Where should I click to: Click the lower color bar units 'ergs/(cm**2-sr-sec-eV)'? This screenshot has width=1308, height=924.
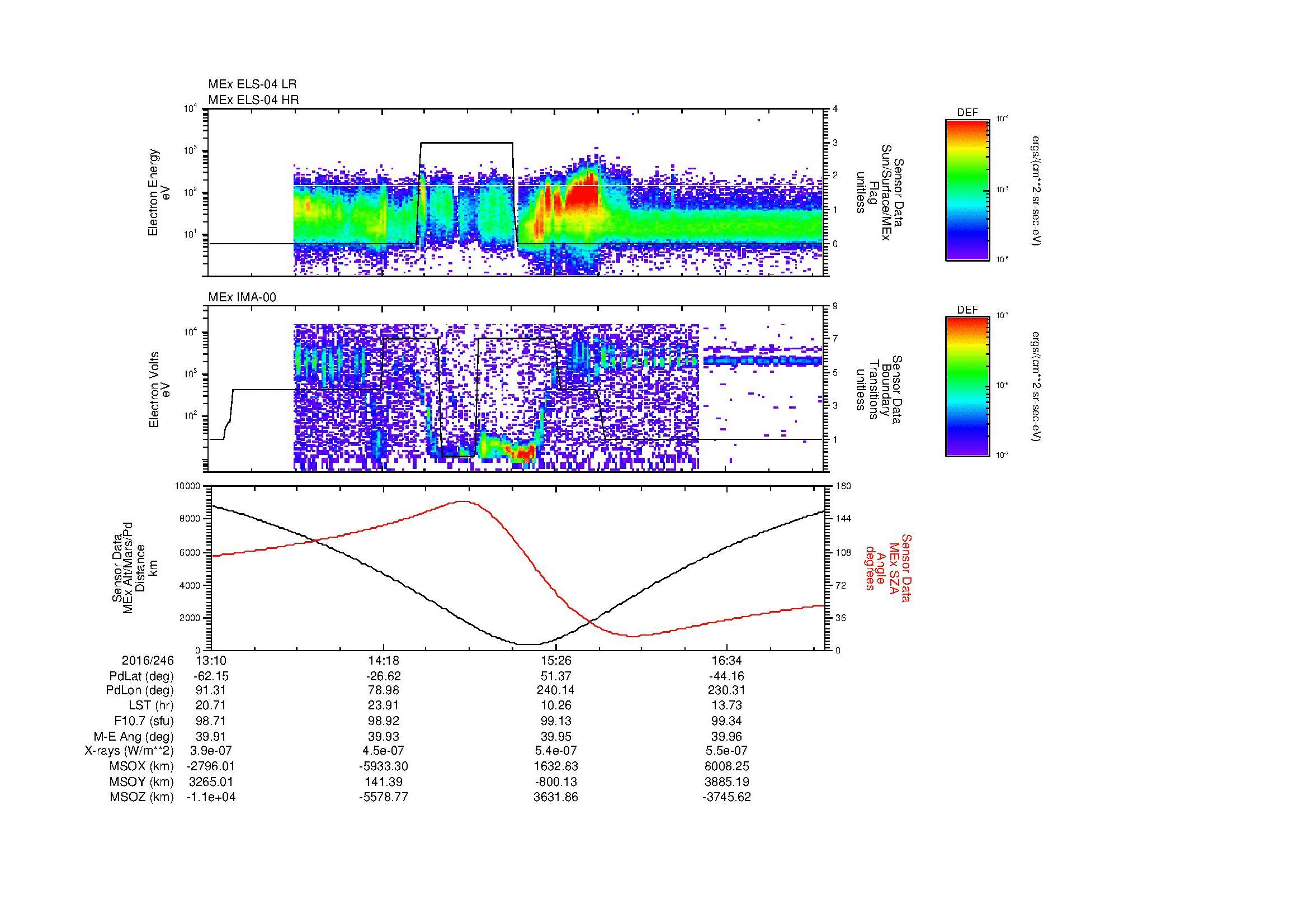click(1037, 386)
